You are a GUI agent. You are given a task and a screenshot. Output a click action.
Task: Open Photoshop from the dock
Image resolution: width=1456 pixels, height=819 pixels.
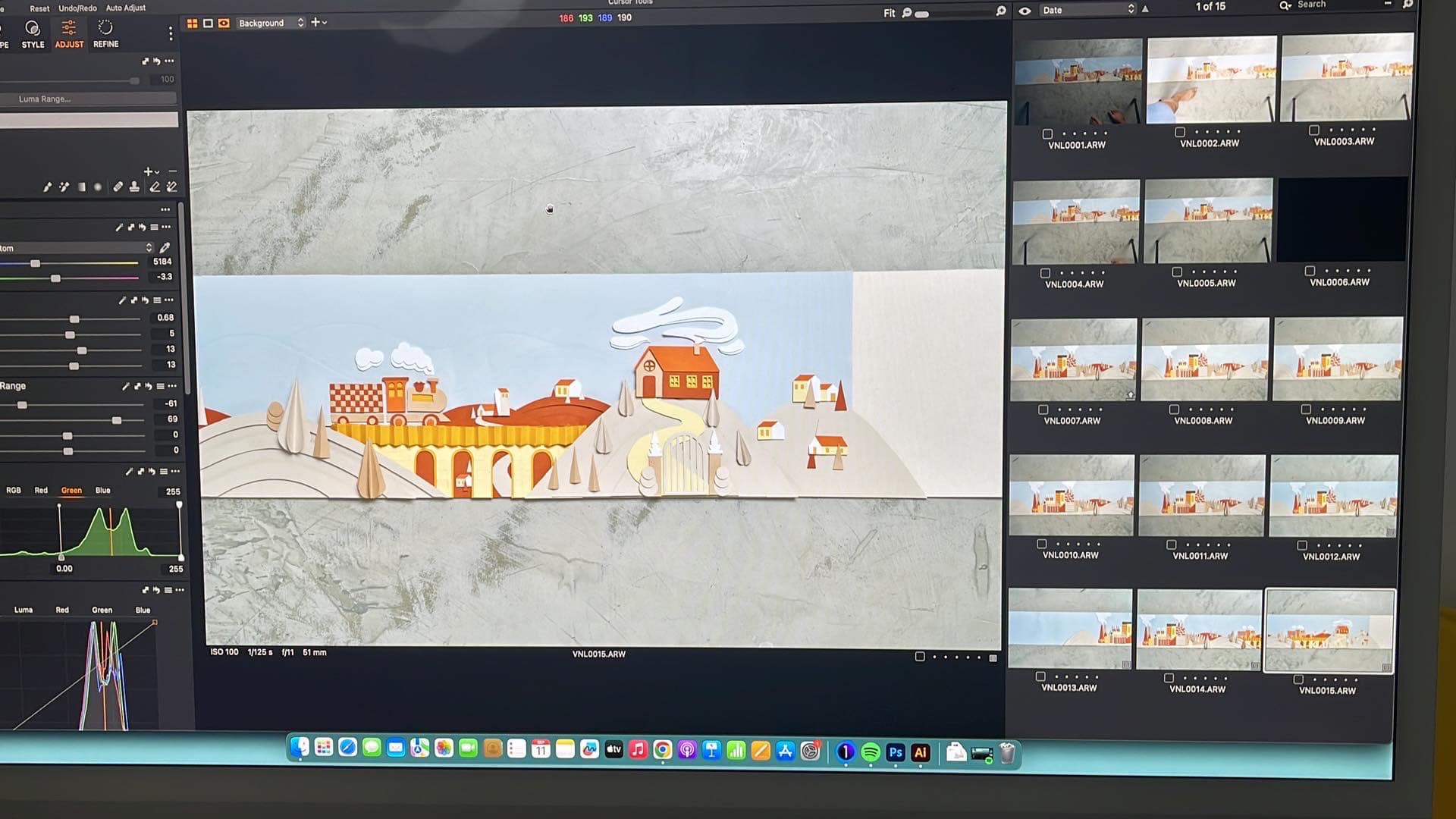[896, 752]
